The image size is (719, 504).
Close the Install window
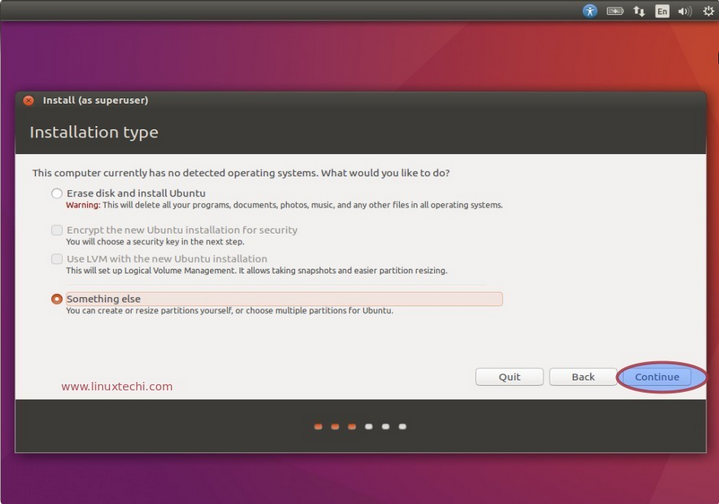coord(28,100)
